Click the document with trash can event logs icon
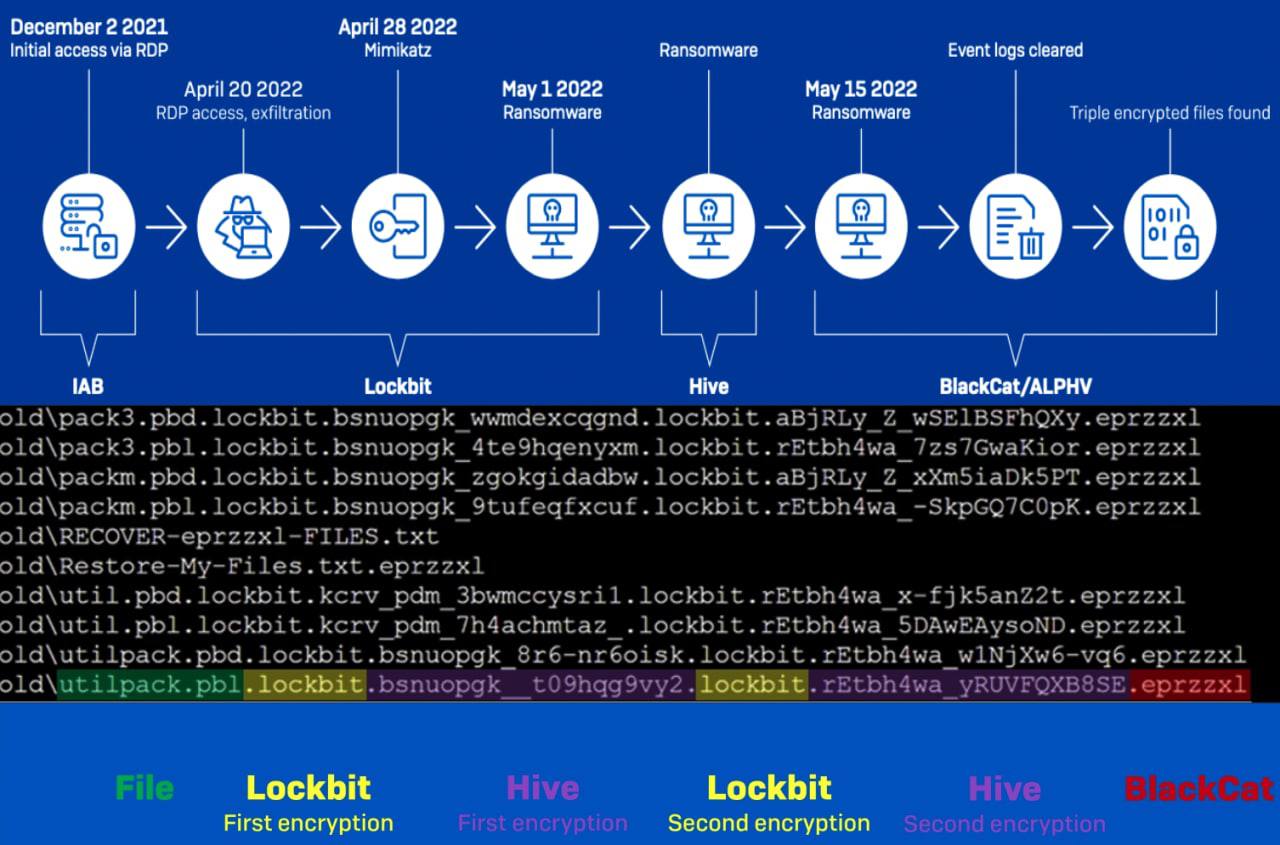1280x845 pixels. click(1016, 228)
